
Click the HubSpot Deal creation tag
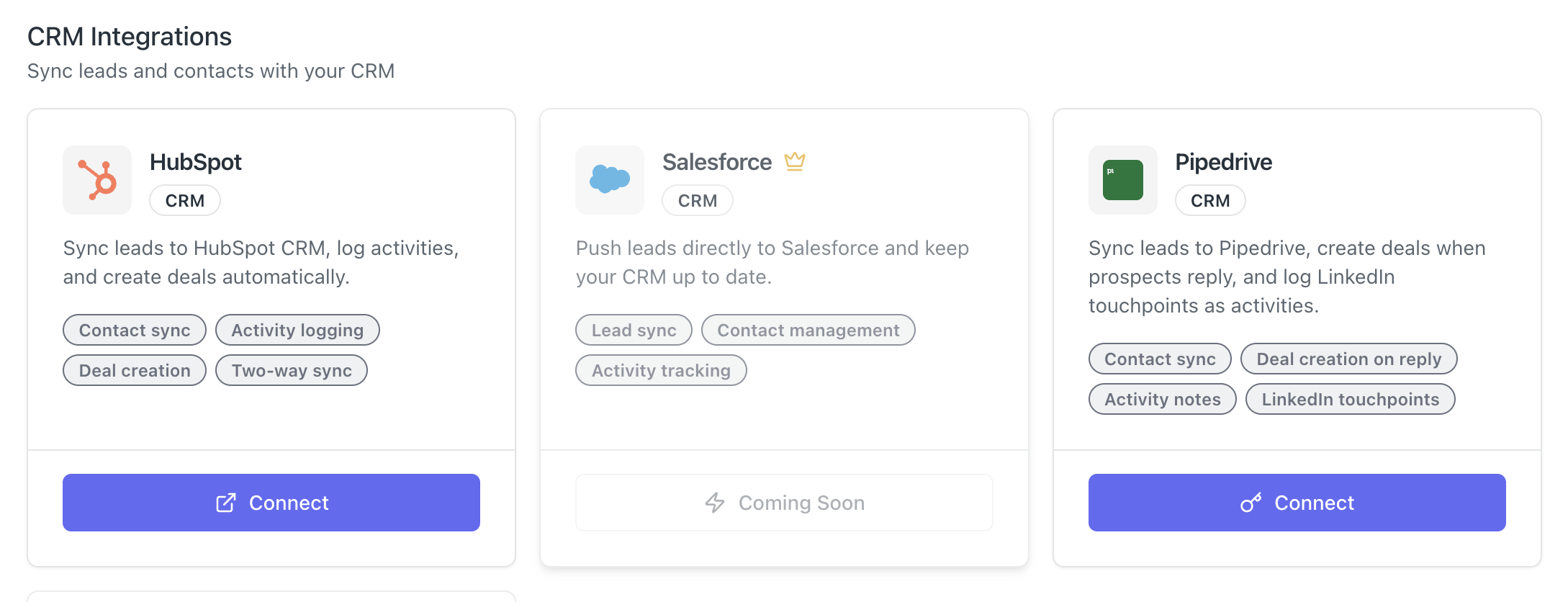(135, 371)
